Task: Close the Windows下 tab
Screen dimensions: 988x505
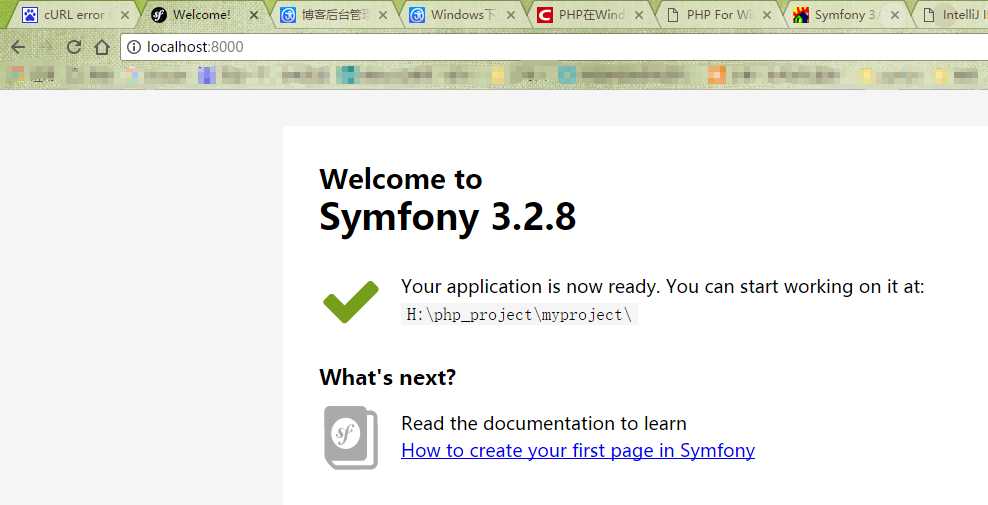Action: tap(511, 15)
